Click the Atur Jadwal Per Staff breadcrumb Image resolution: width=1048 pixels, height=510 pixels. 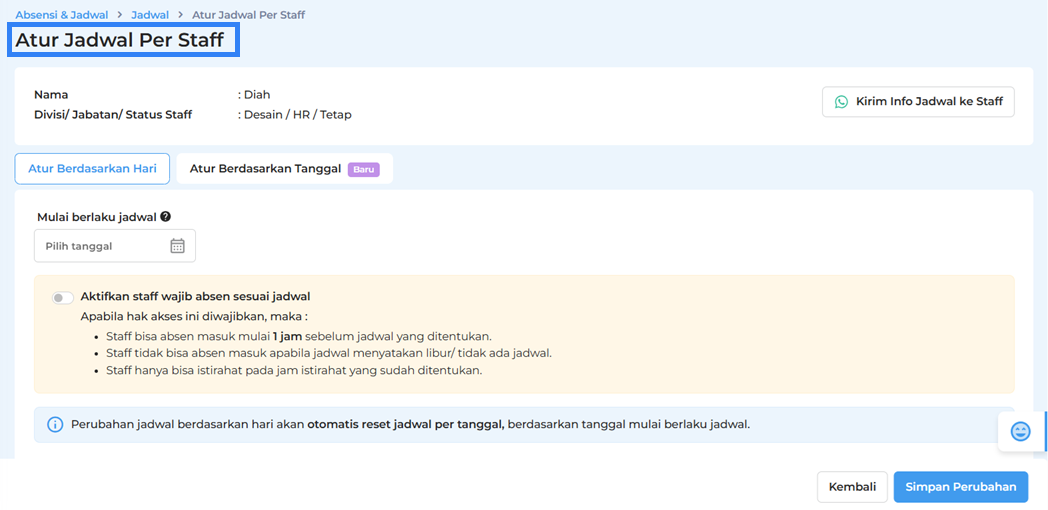tap(247, 16)
